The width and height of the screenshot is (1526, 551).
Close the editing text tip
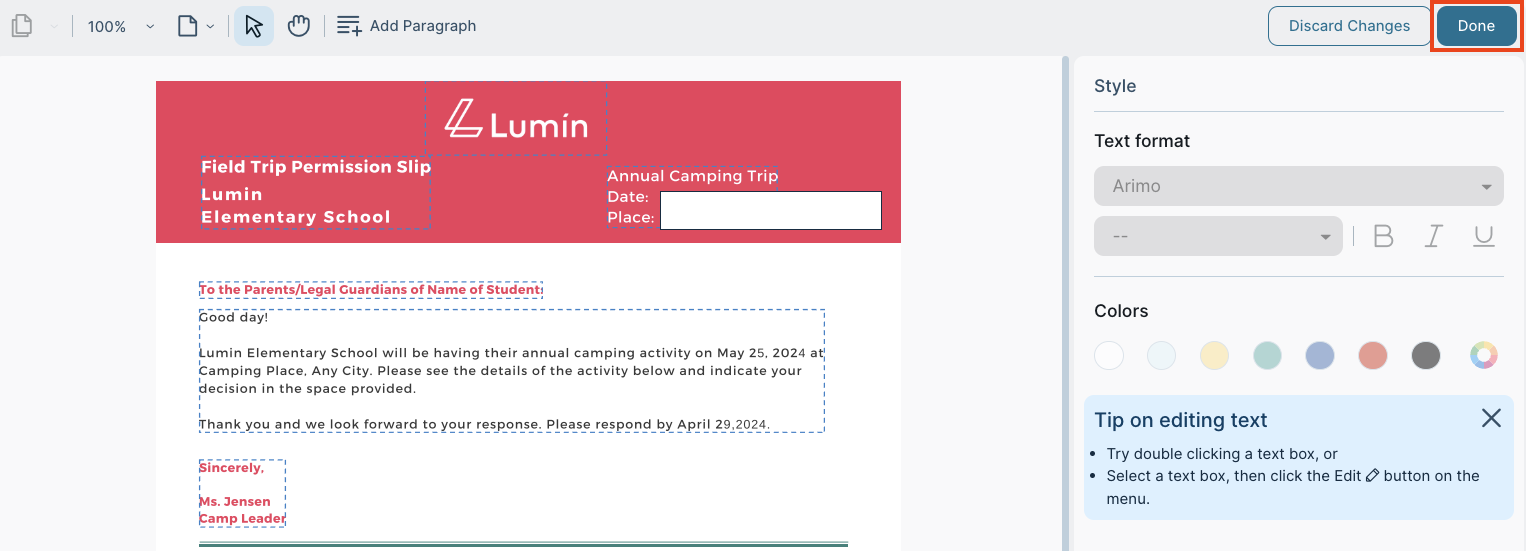click(1491, 418)
